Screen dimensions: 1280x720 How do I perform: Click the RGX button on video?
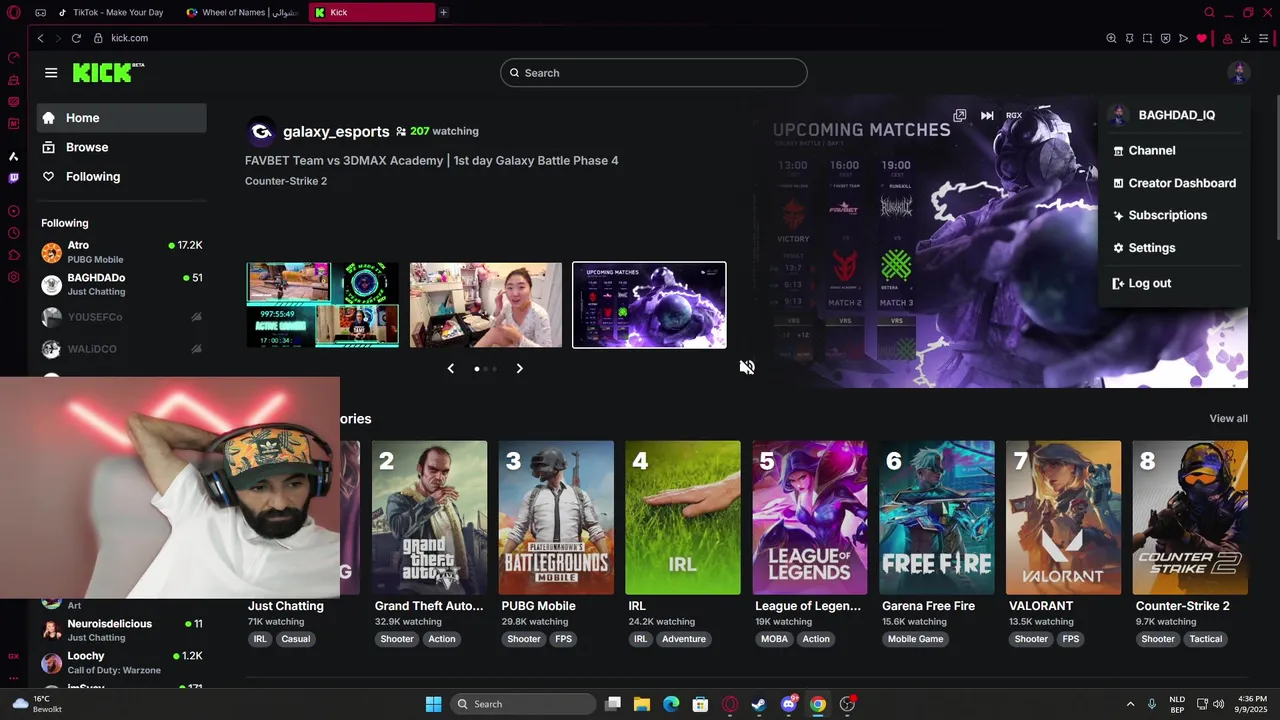click(x=1014, y=115)
